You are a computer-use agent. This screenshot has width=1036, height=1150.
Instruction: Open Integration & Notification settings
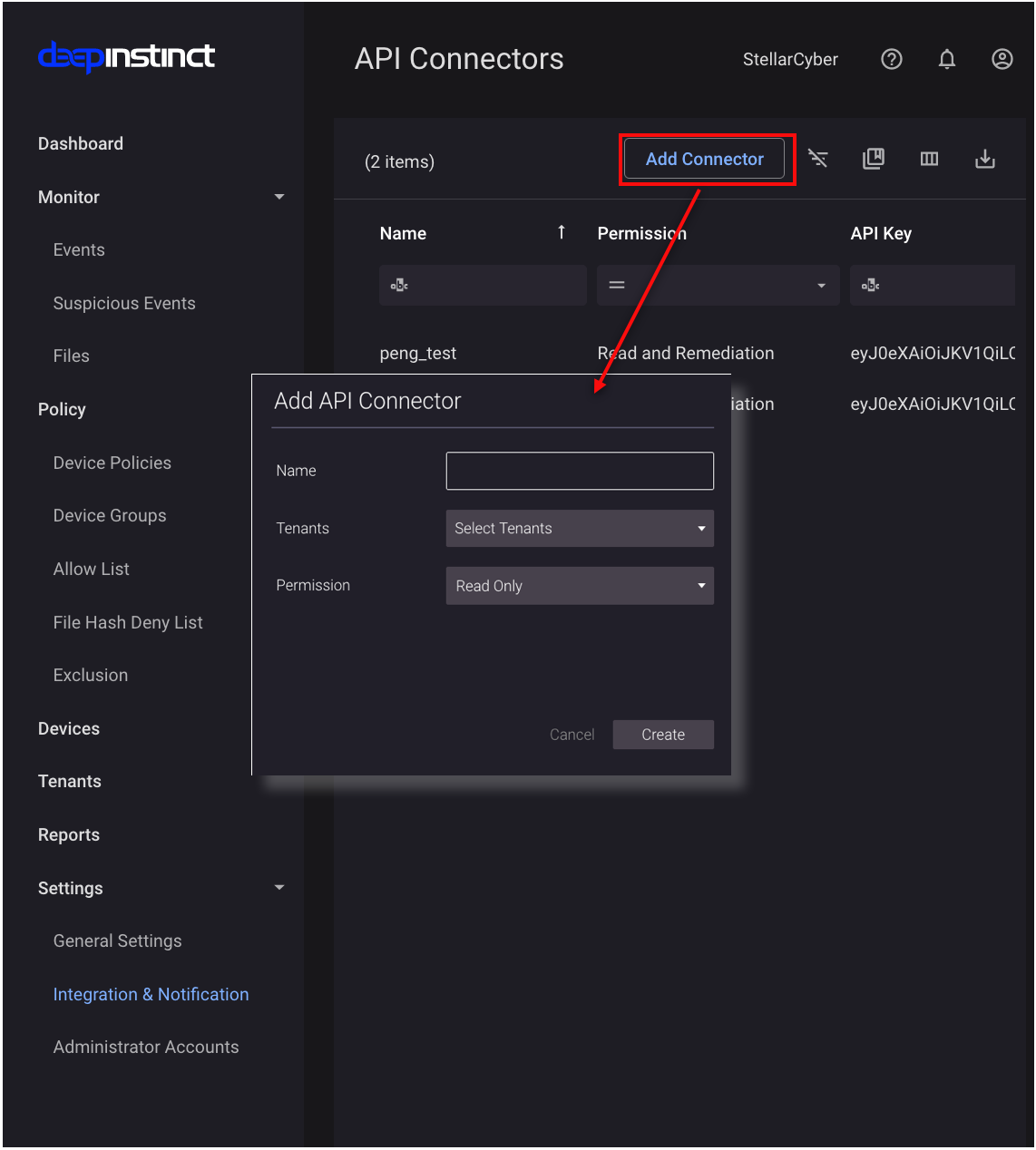pyautogui.click(x=151, y=994)
